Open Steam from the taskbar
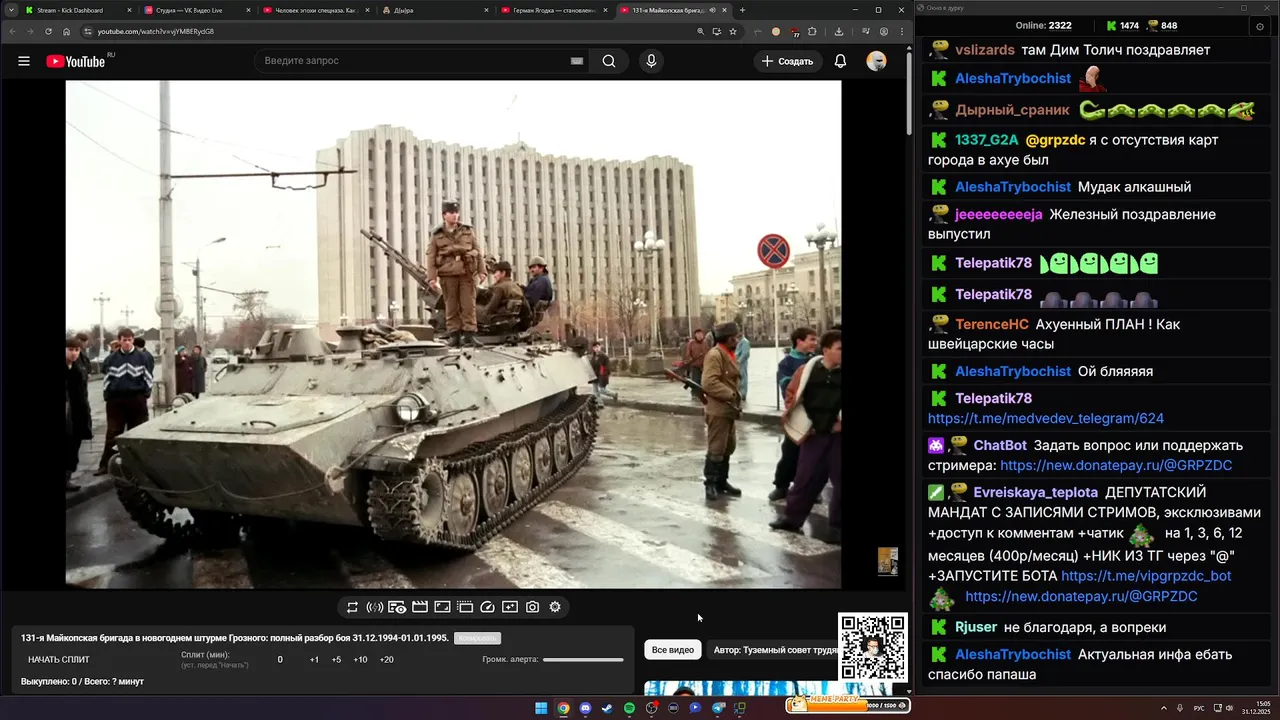This screenshot has height=720, width=1280. pos(607,708)
